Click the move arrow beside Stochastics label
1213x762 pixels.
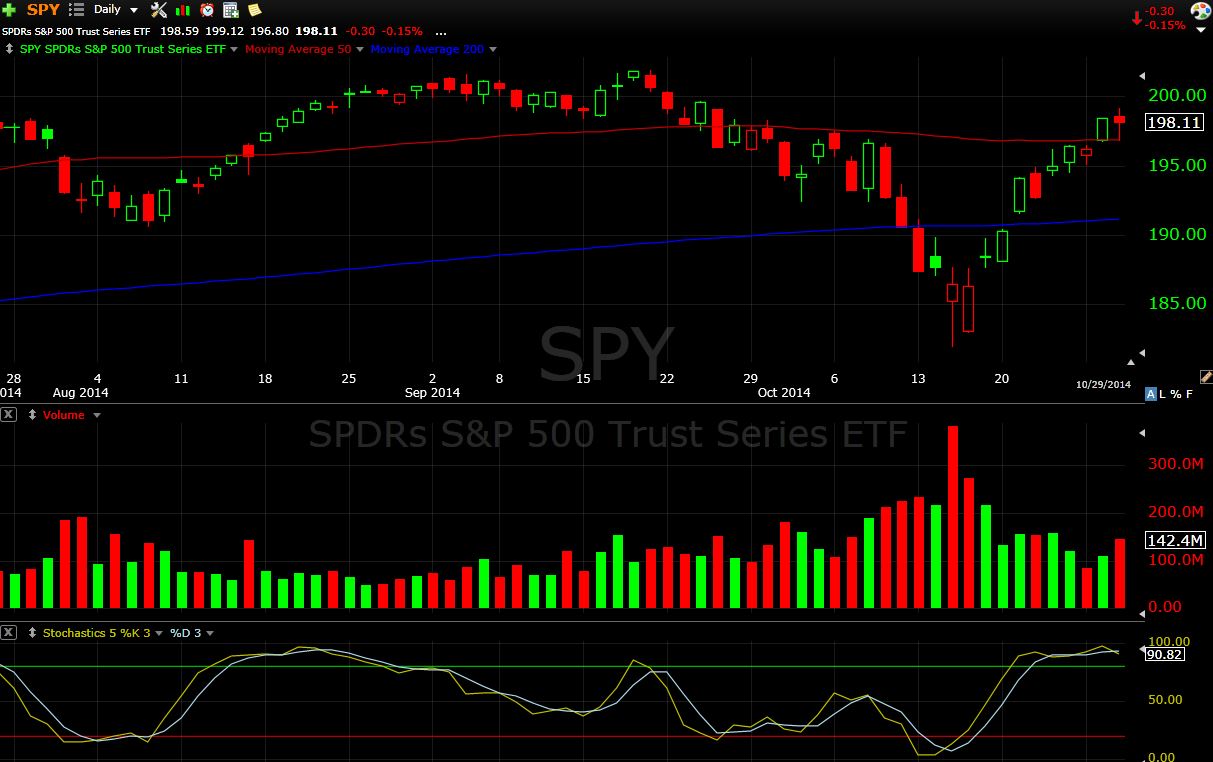pos(33,633)
